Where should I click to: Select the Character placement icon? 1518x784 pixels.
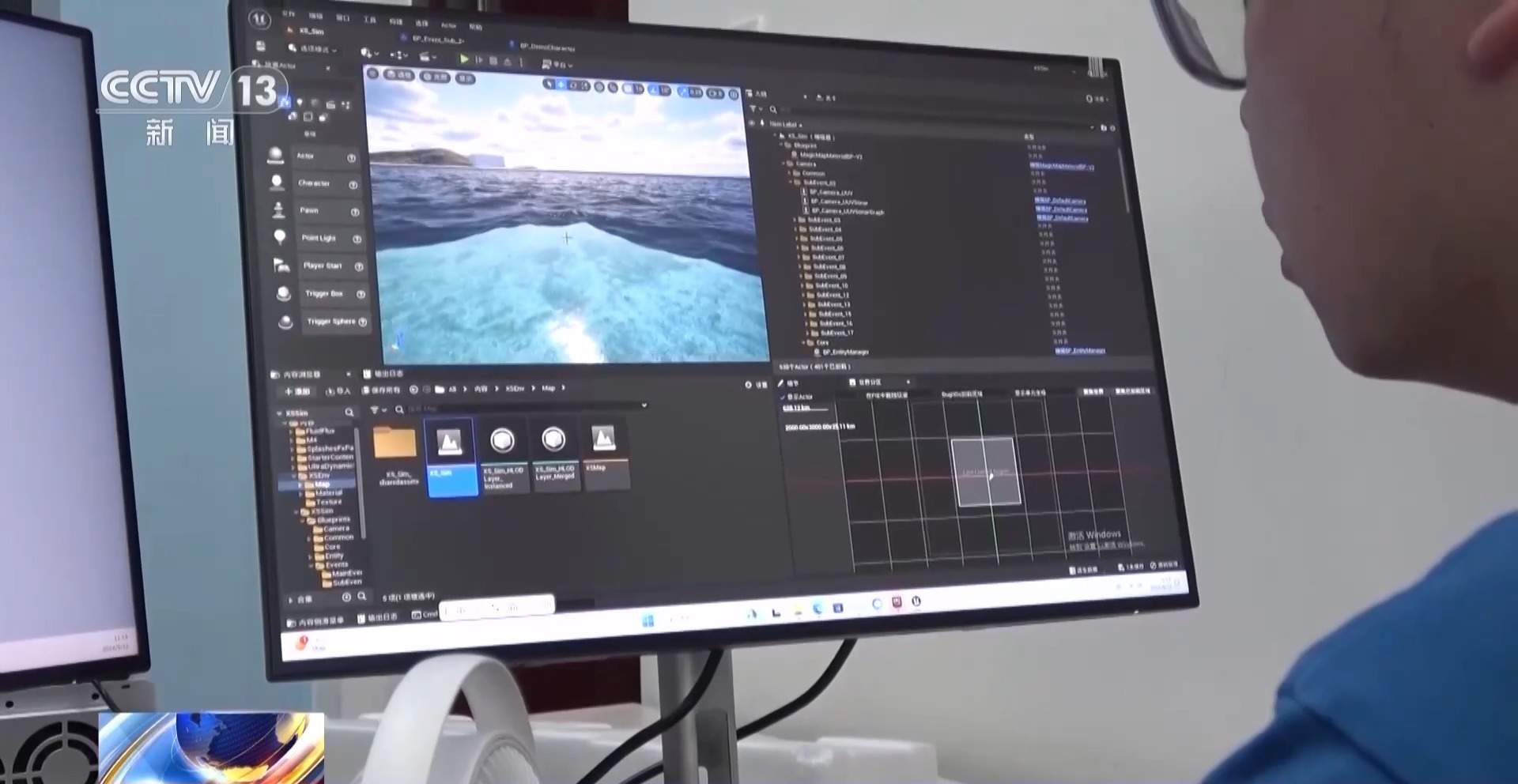[x=277, y=183]
